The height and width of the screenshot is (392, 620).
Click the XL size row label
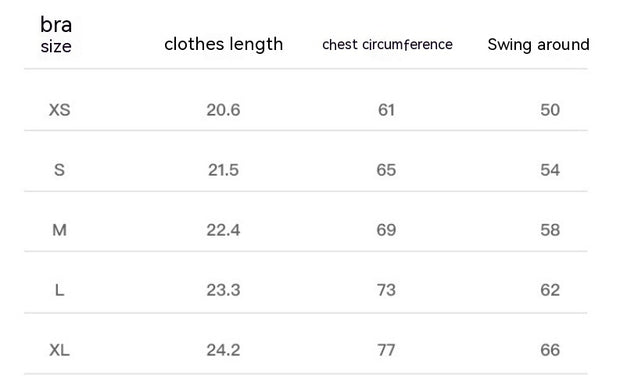pos(59,350)
